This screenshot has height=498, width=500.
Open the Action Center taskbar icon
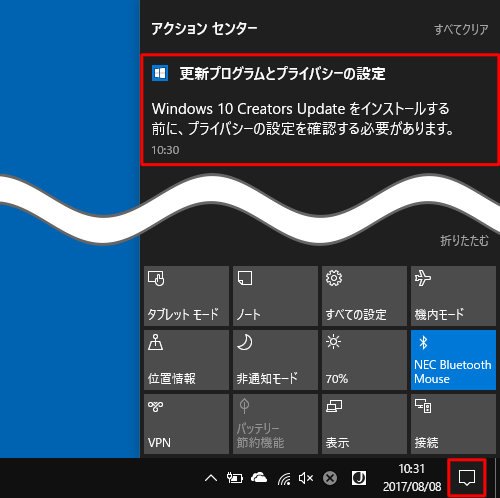point(467,478)
